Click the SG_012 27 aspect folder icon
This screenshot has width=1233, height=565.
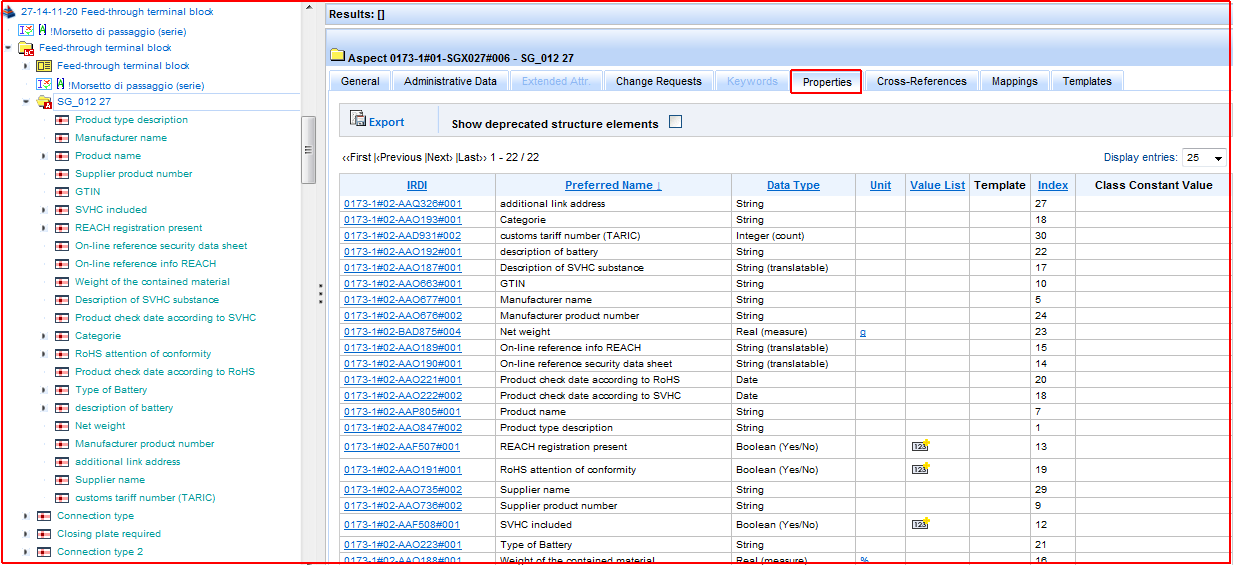44,102
